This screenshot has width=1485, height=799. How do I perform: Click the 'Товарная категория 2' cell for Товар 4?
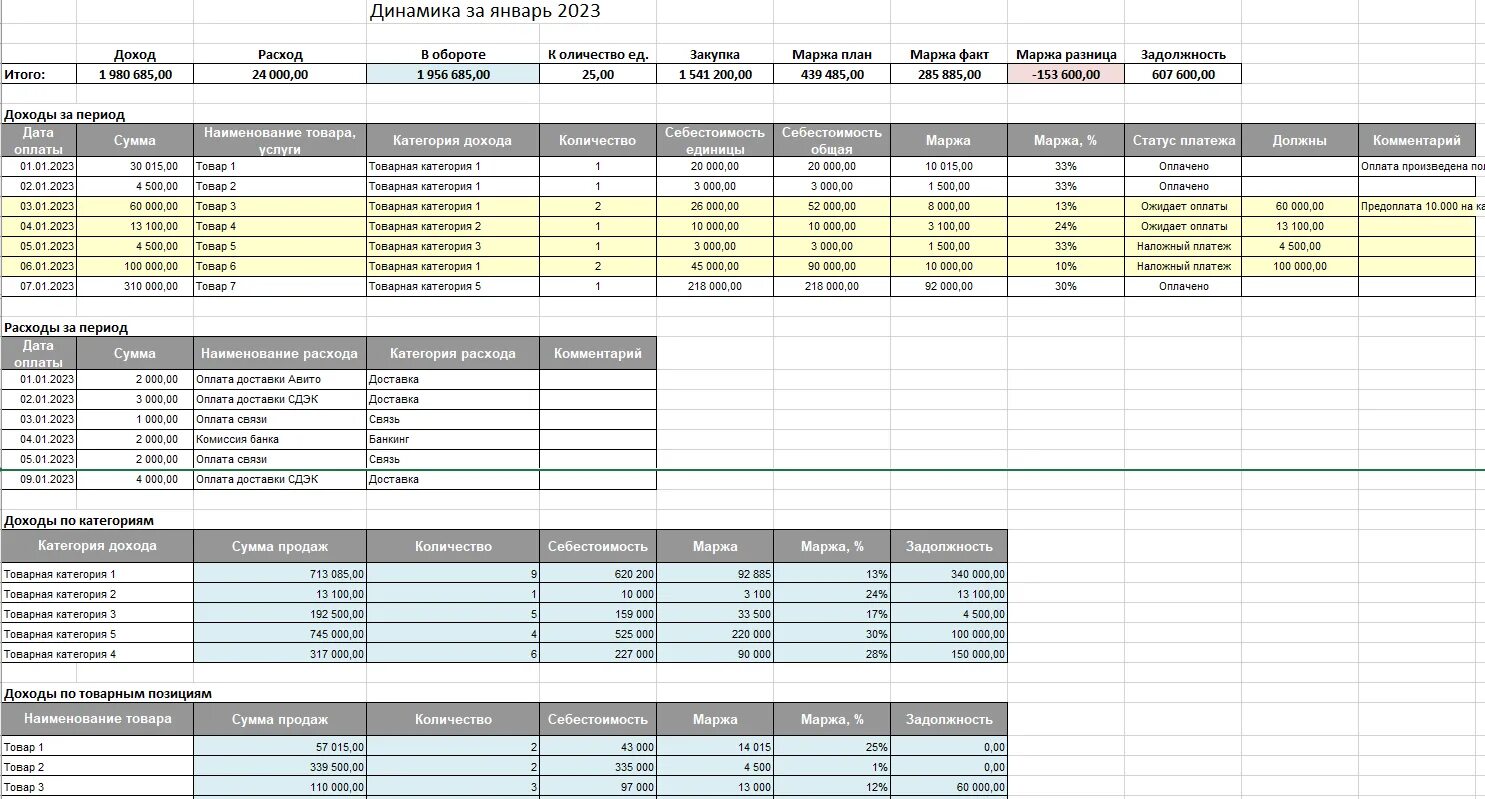[453, 226]
